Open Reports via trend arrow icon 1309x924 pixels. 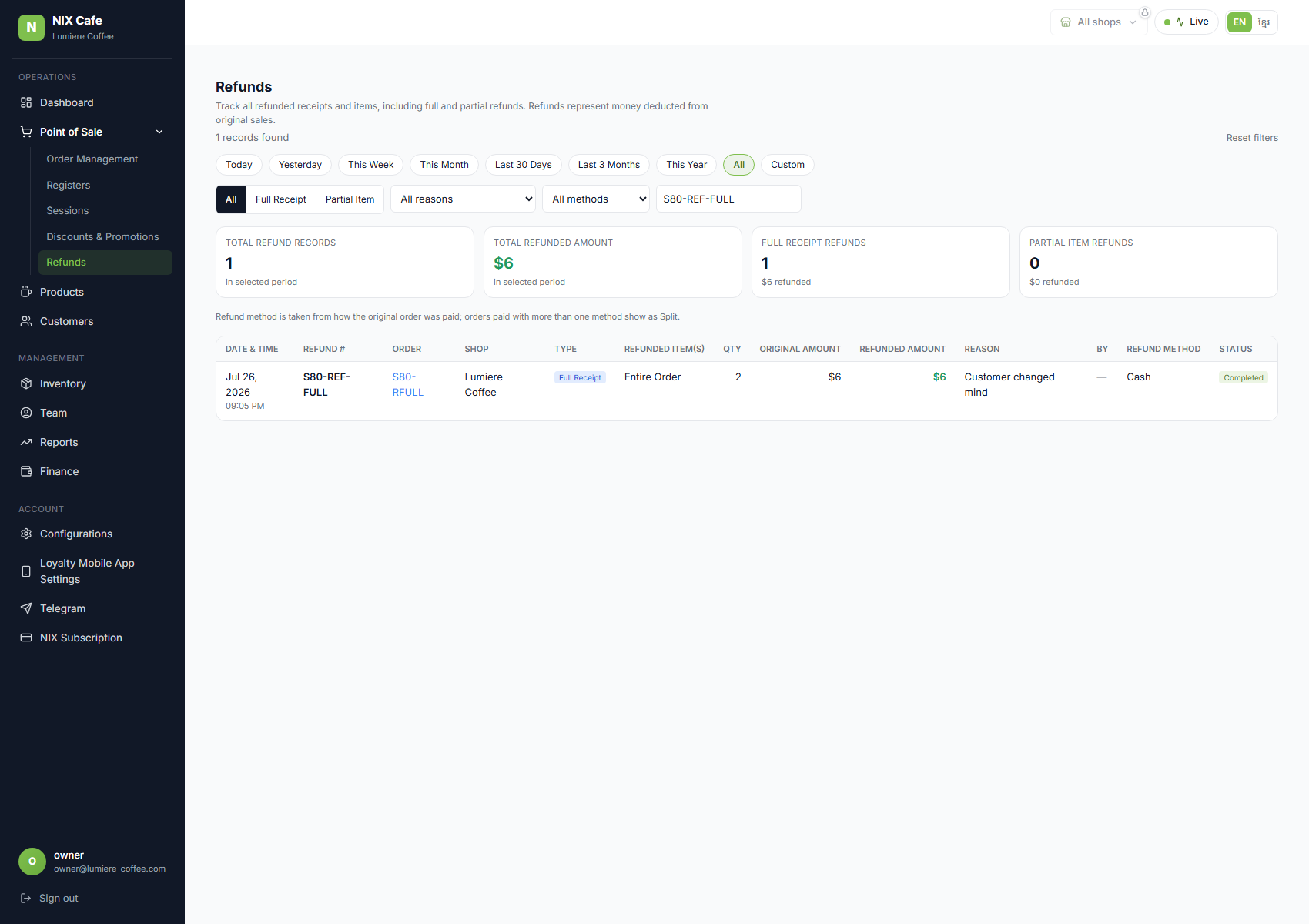click(x=26, y=442)
